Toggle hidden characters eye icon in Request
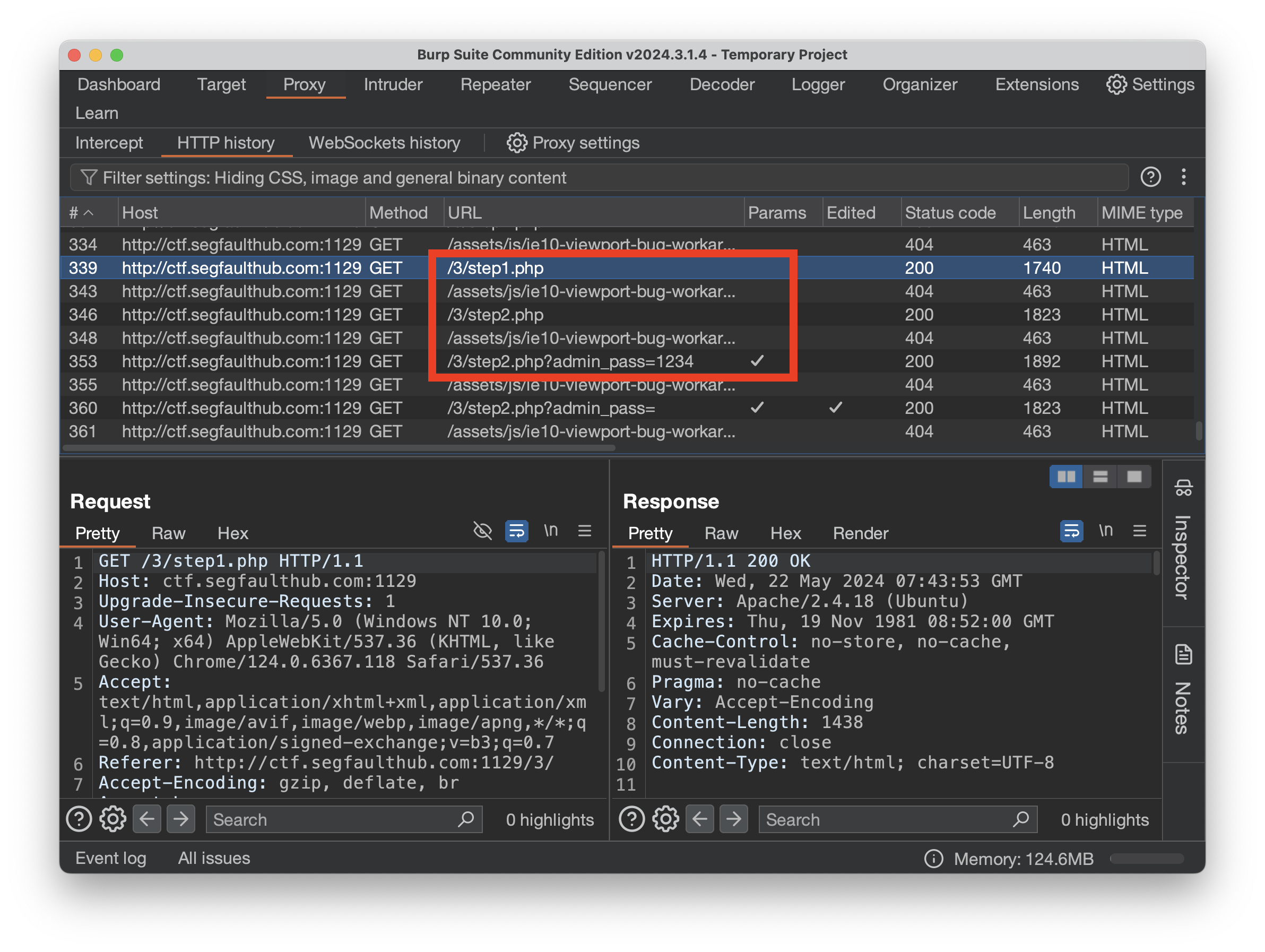1265x952 pixels. click(x=483, y=531)
